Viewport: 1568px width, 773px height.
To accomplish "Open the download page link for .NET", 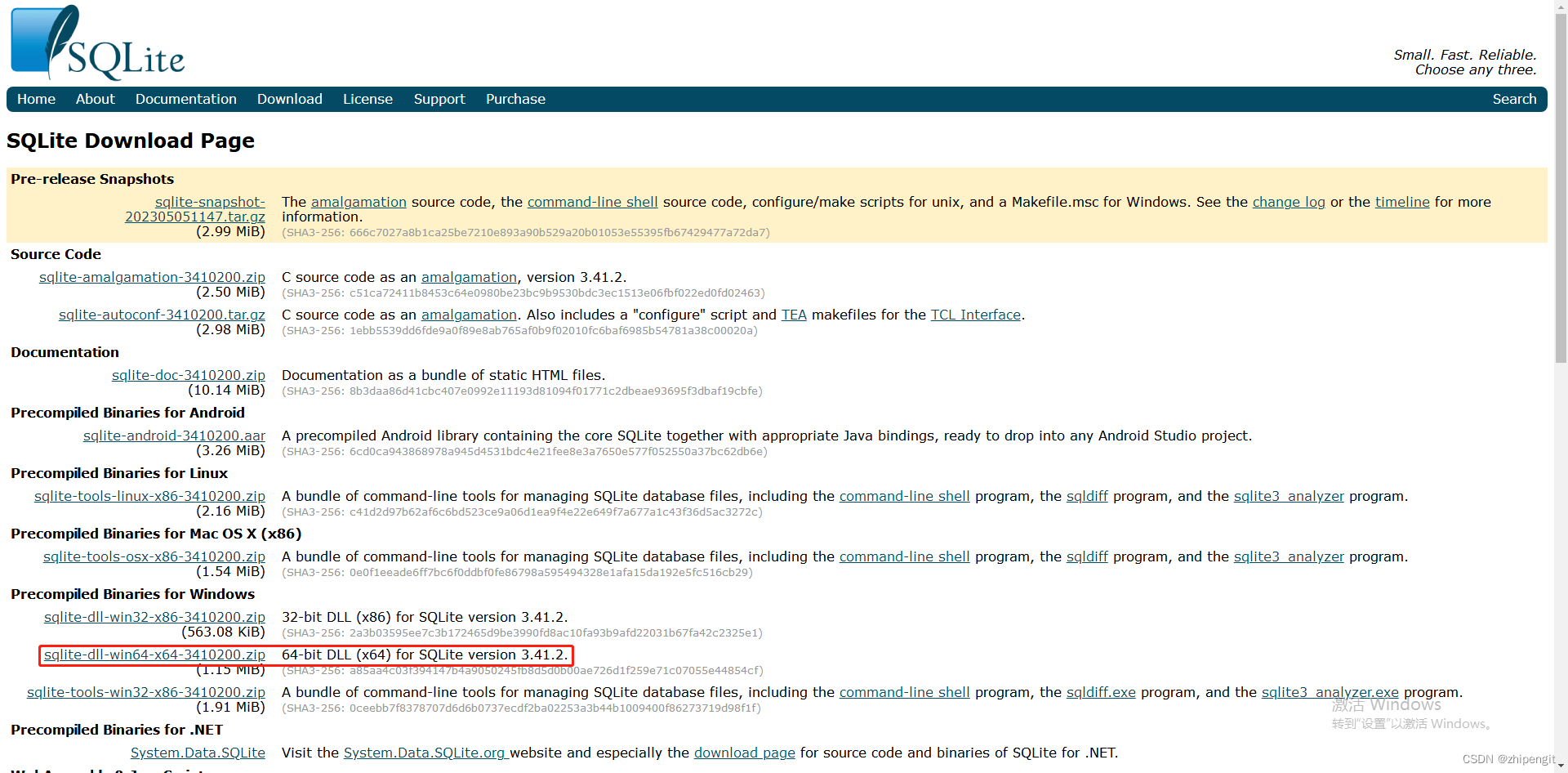I will click(745, 753).
